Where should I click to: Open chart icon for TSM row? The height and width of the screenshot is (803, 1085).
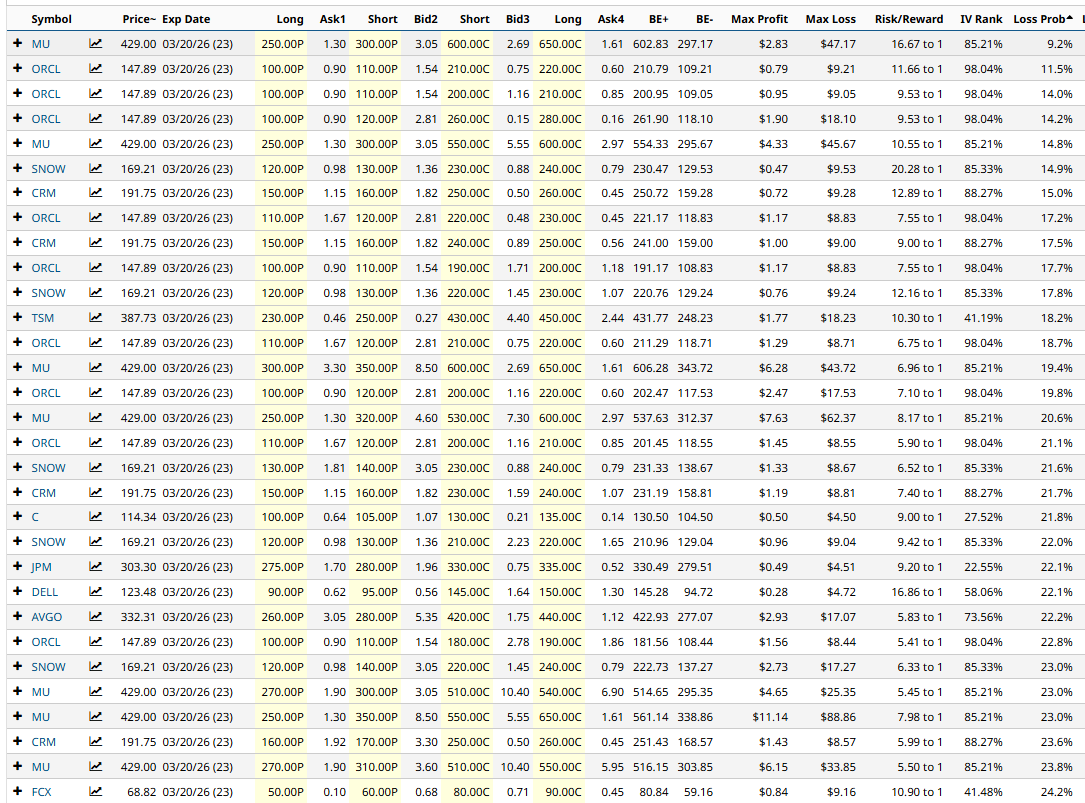tap(95, 318)
